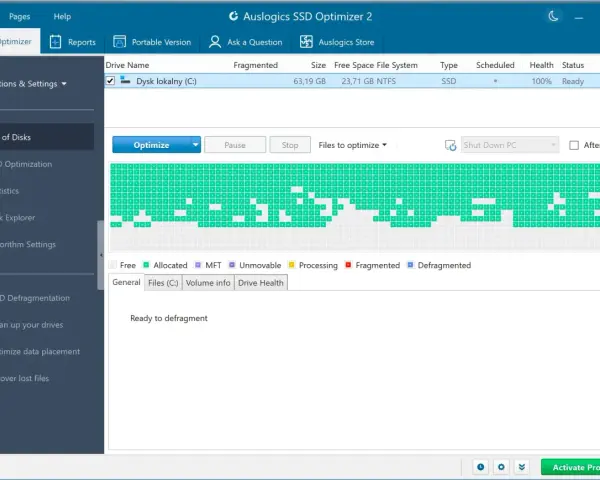
Task: Open Statistics in sidebar
Action: [x=10, y=191]
